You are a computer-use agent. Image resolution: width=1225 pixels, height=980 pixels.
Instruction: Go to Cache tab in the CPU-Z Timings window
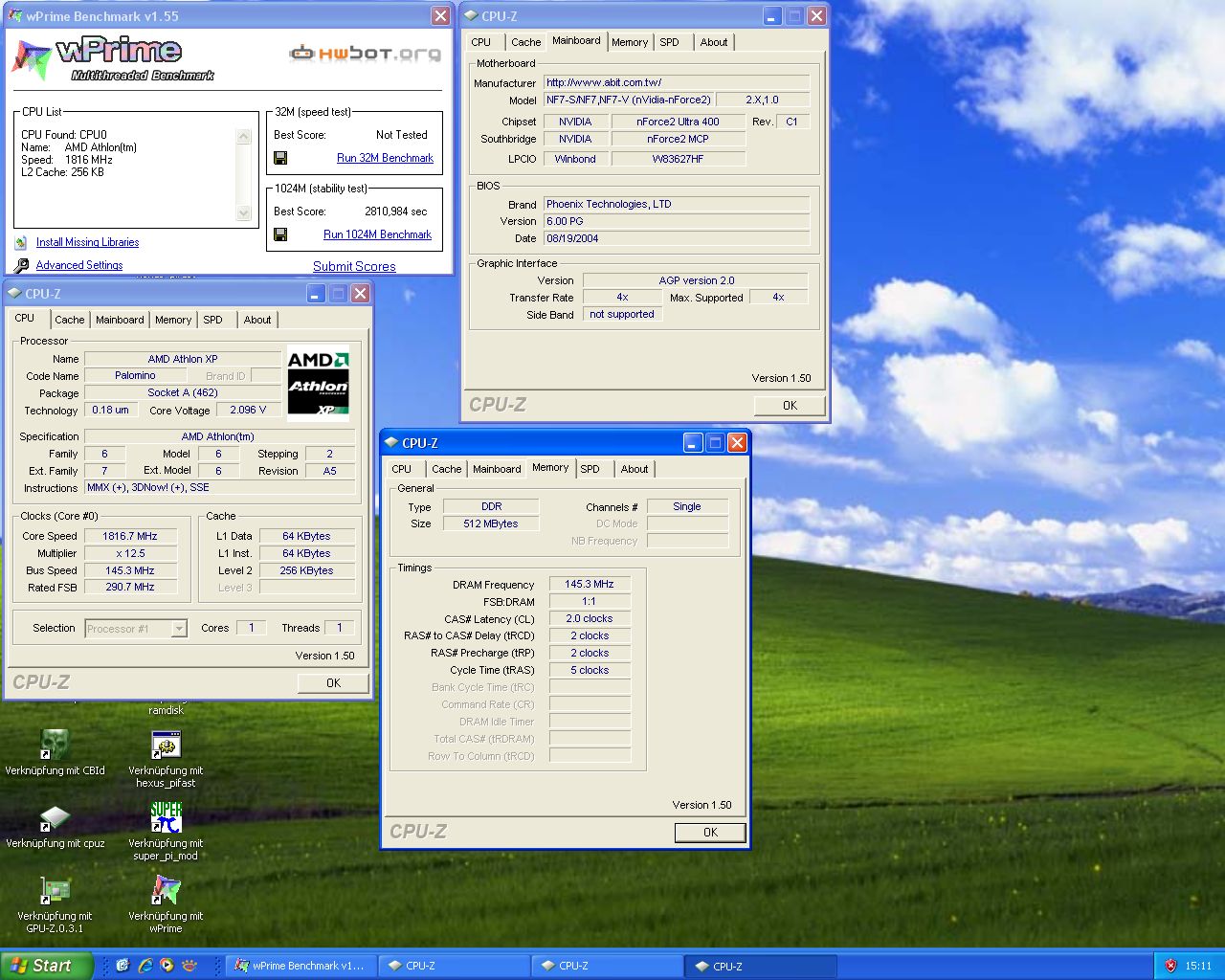pos(446,469)
